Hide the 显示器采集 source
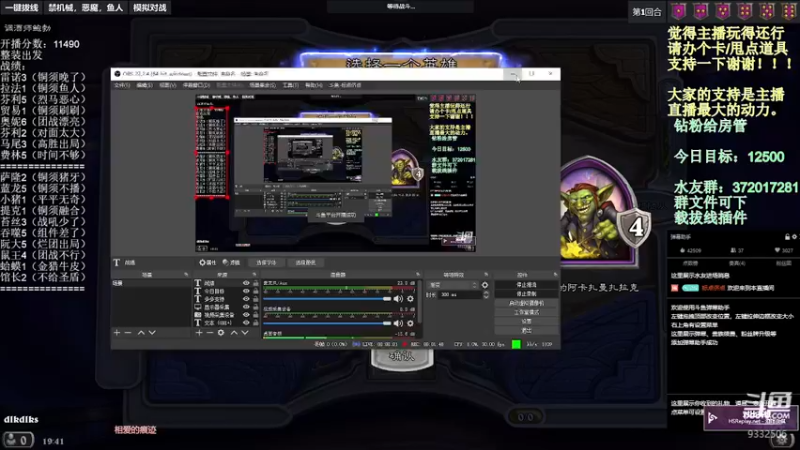This screenshot has width=800, height=450. click(x=246, y=307)
